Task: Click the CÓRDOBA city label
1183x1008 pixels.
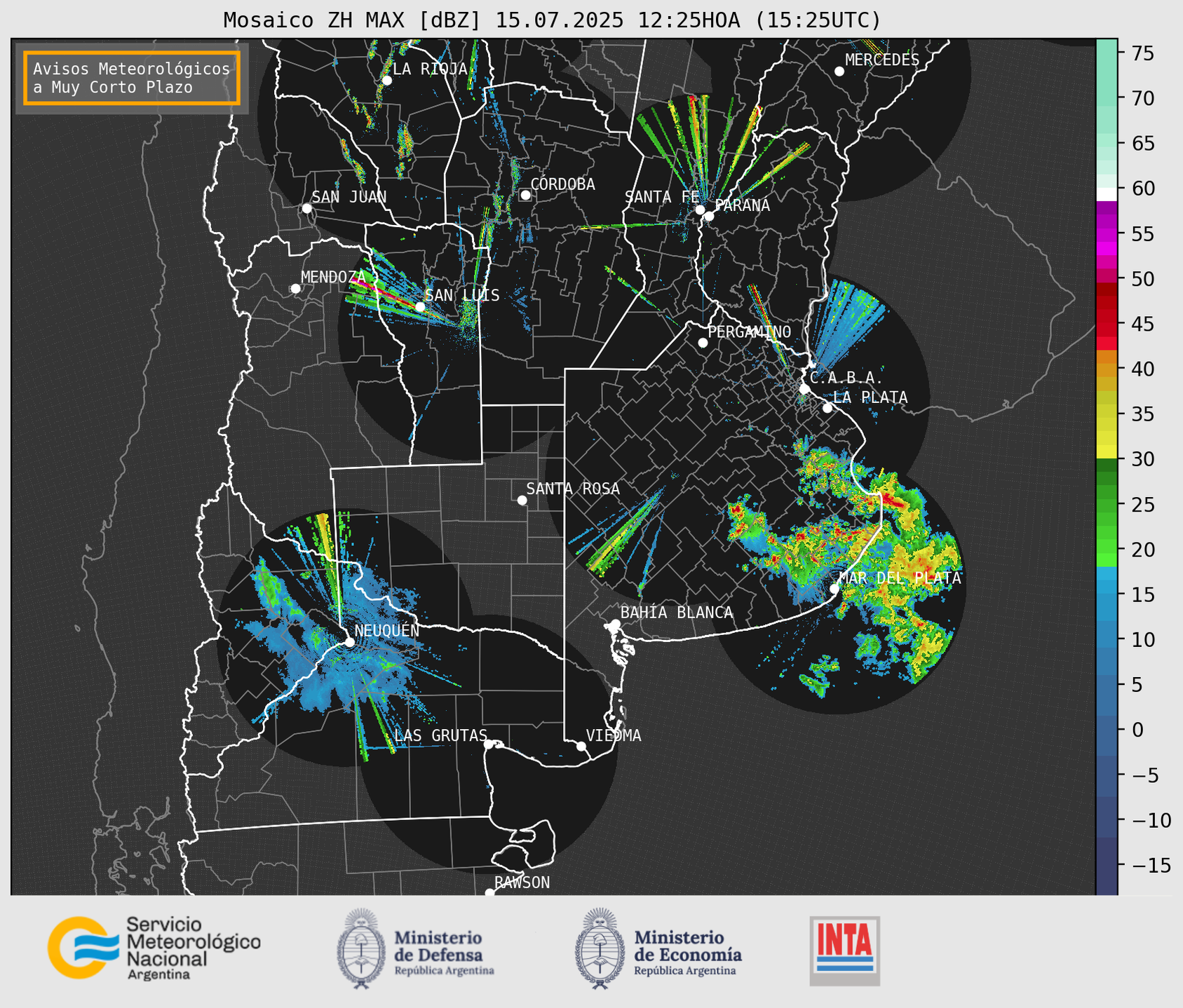Action: (x=562, y=184)
